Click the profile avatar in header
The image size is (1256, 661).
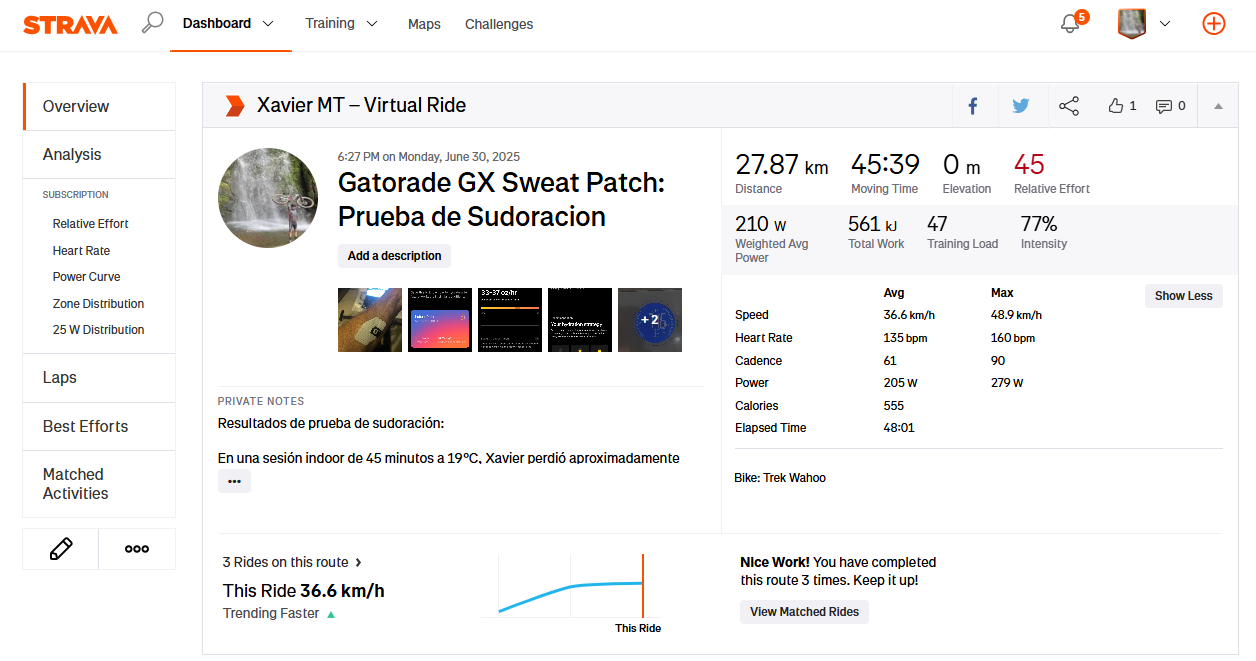coord(1131,23)
